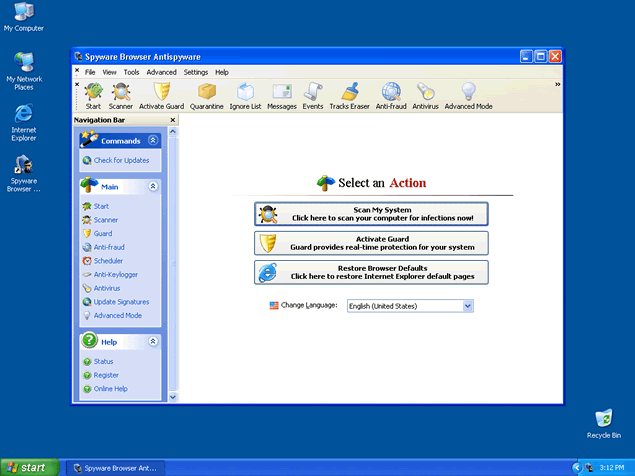Collapse the Commands panel section
635x476 pixels.
click(x=153, y=141)
